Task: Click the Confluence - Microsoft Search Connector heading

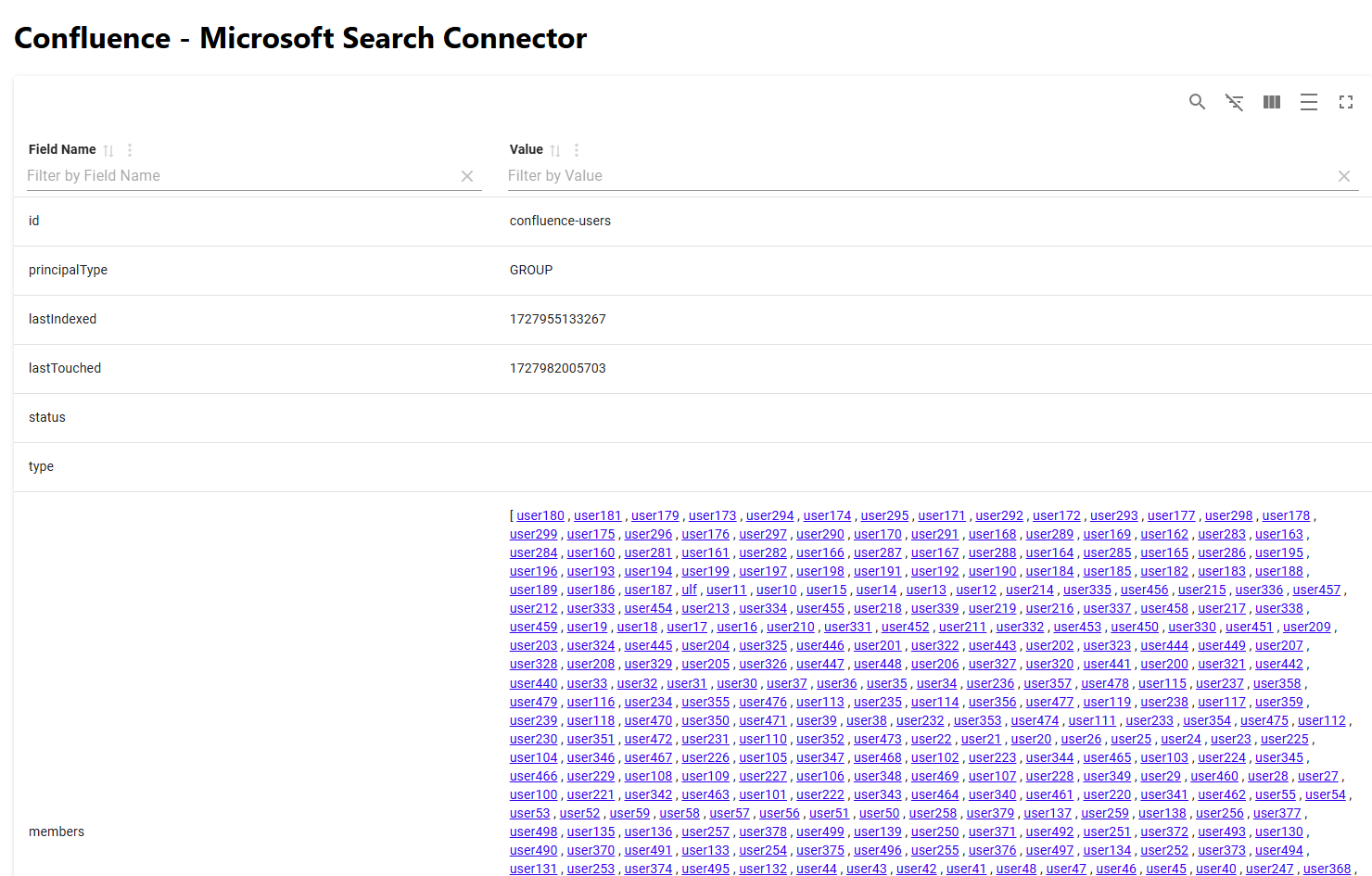Action: 300,38
